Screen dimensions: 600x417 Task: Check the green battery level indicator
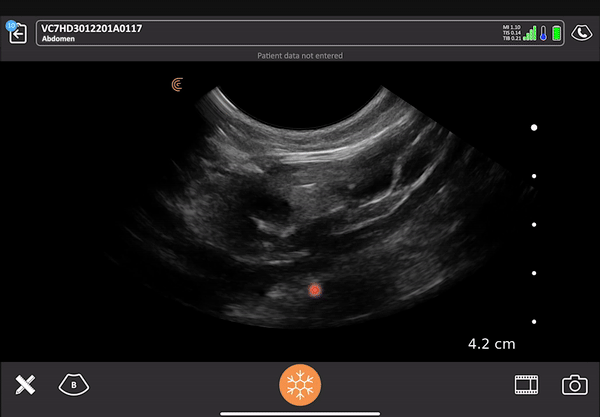pos(557,34)
